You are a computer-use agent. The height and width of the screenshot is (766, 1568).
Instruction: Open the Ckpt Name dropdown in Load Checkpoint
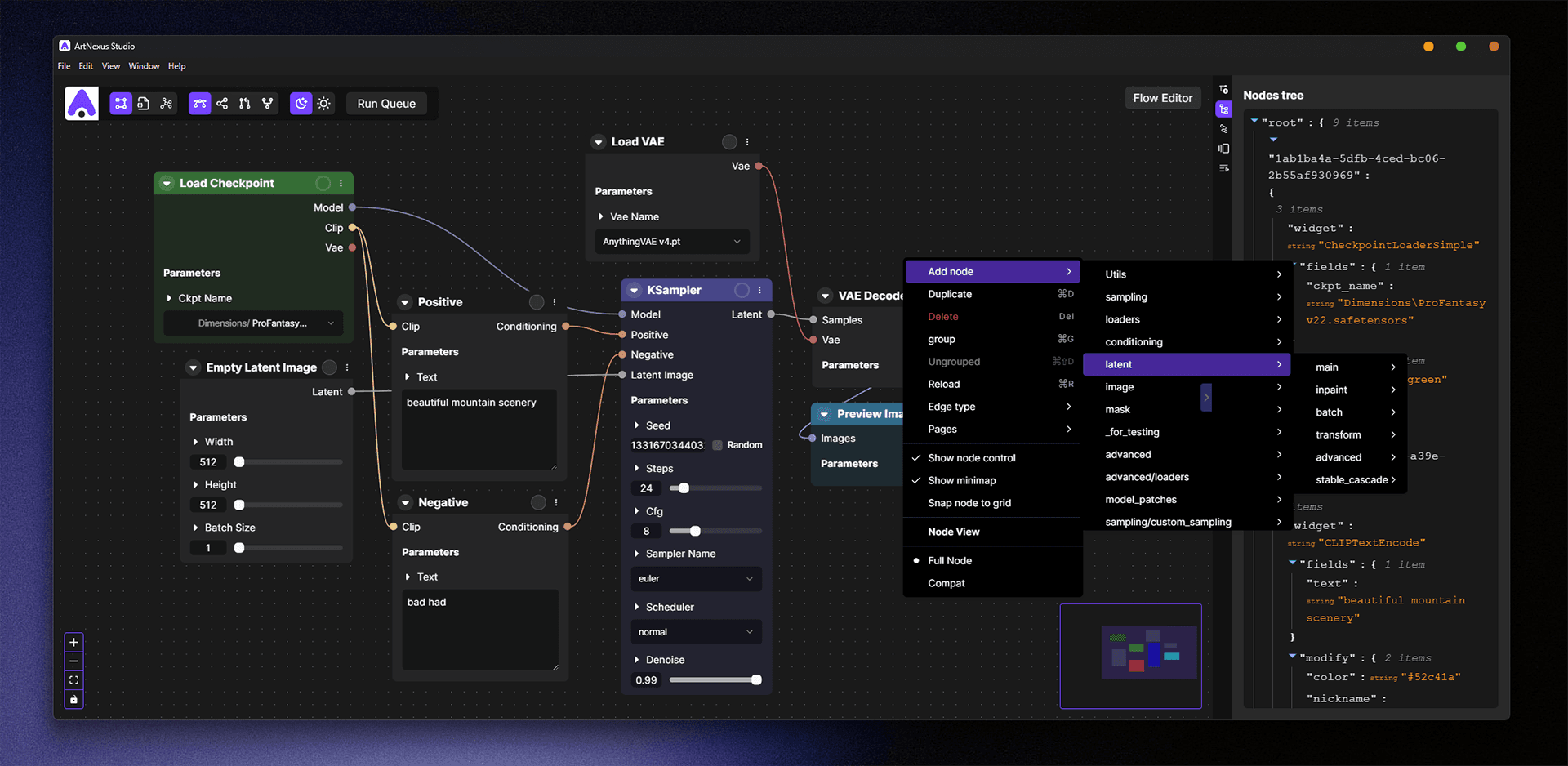pos(253,323)
